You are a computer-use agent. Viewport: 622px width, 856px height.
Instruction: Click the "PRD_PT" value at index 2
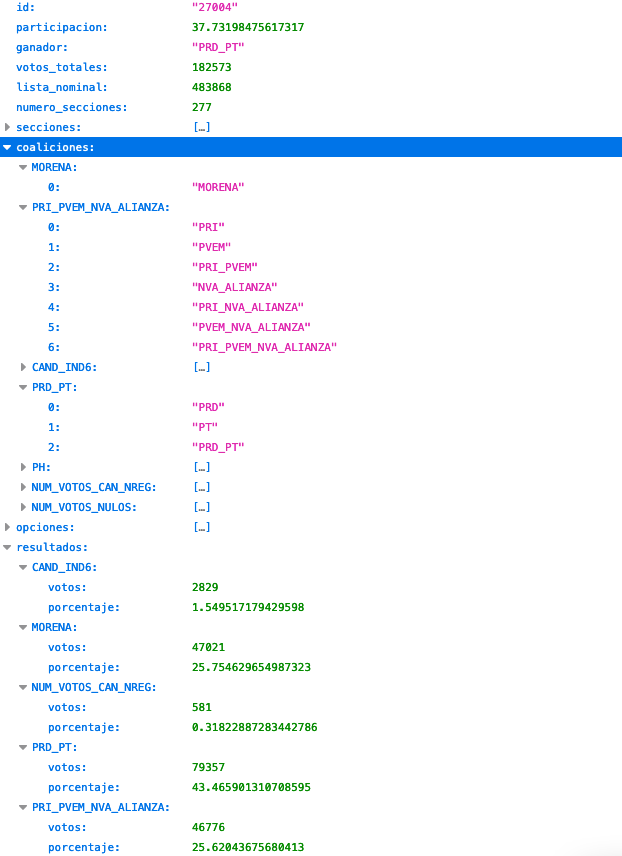click(218, 447)
